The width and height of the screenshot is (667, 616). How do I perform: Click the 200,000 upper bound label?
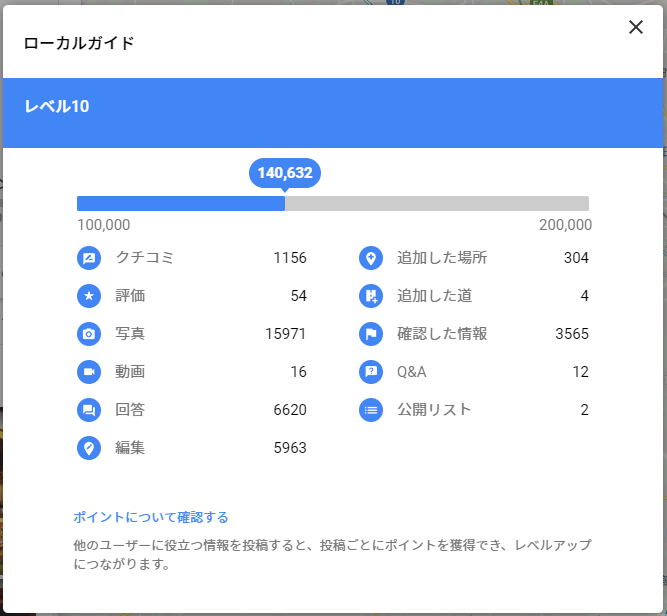coord(565,225)
